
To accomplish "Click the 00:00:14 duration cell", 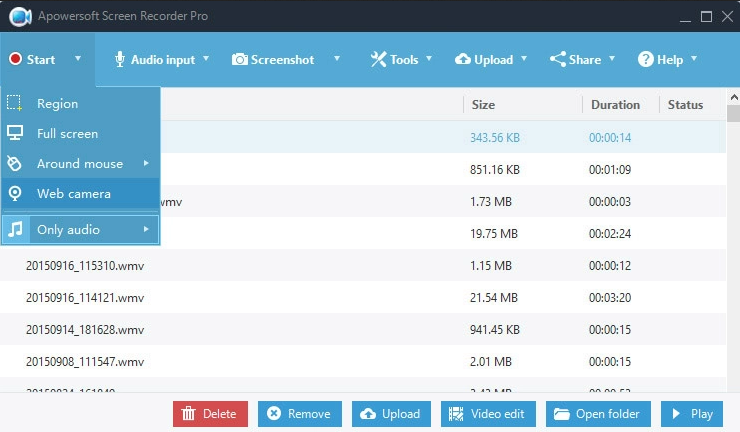I will tap(610, 137).
